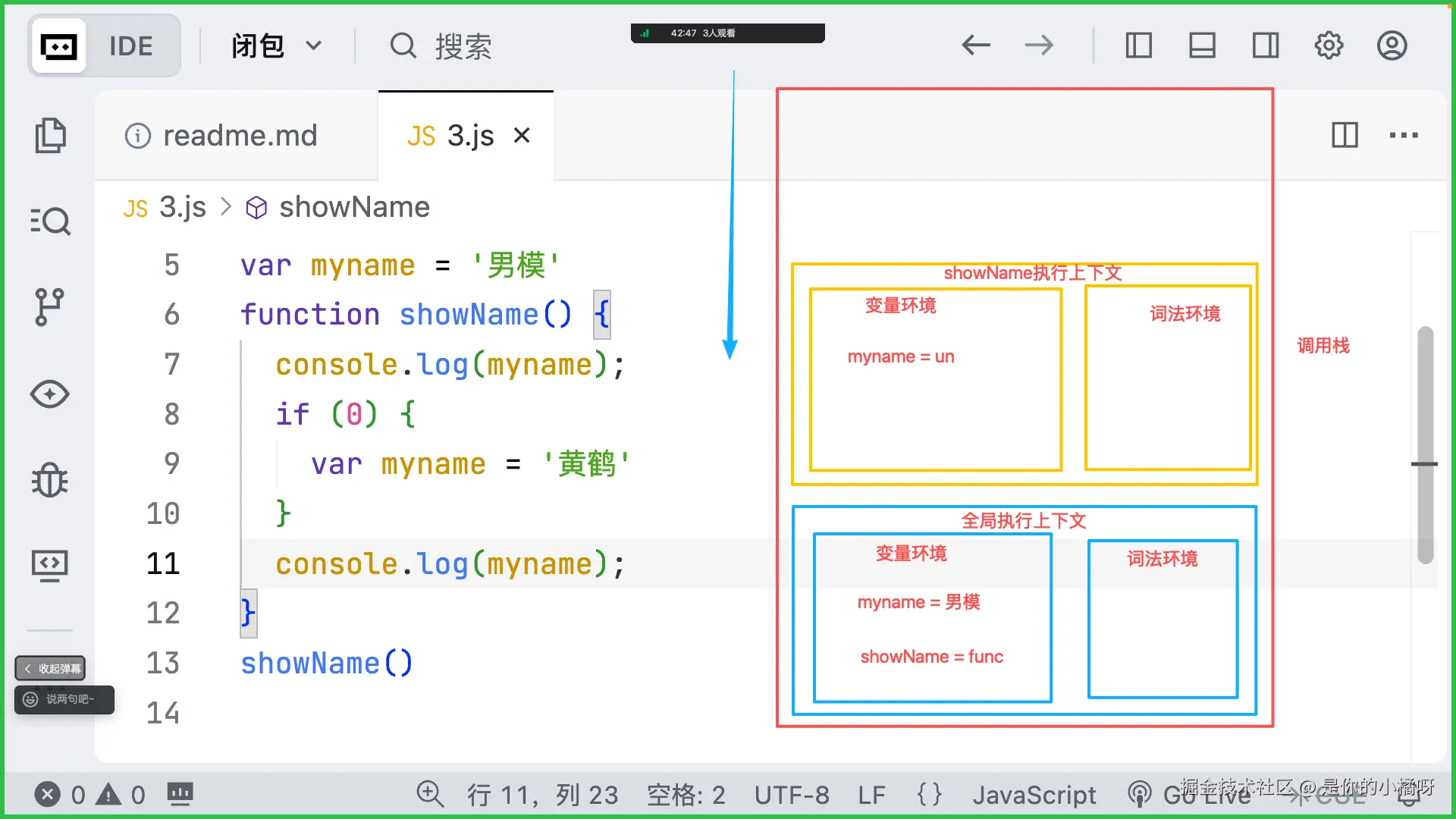Open the account profile icon
The width and height of the screenshot is (1456, 819).
(1392, 45)
